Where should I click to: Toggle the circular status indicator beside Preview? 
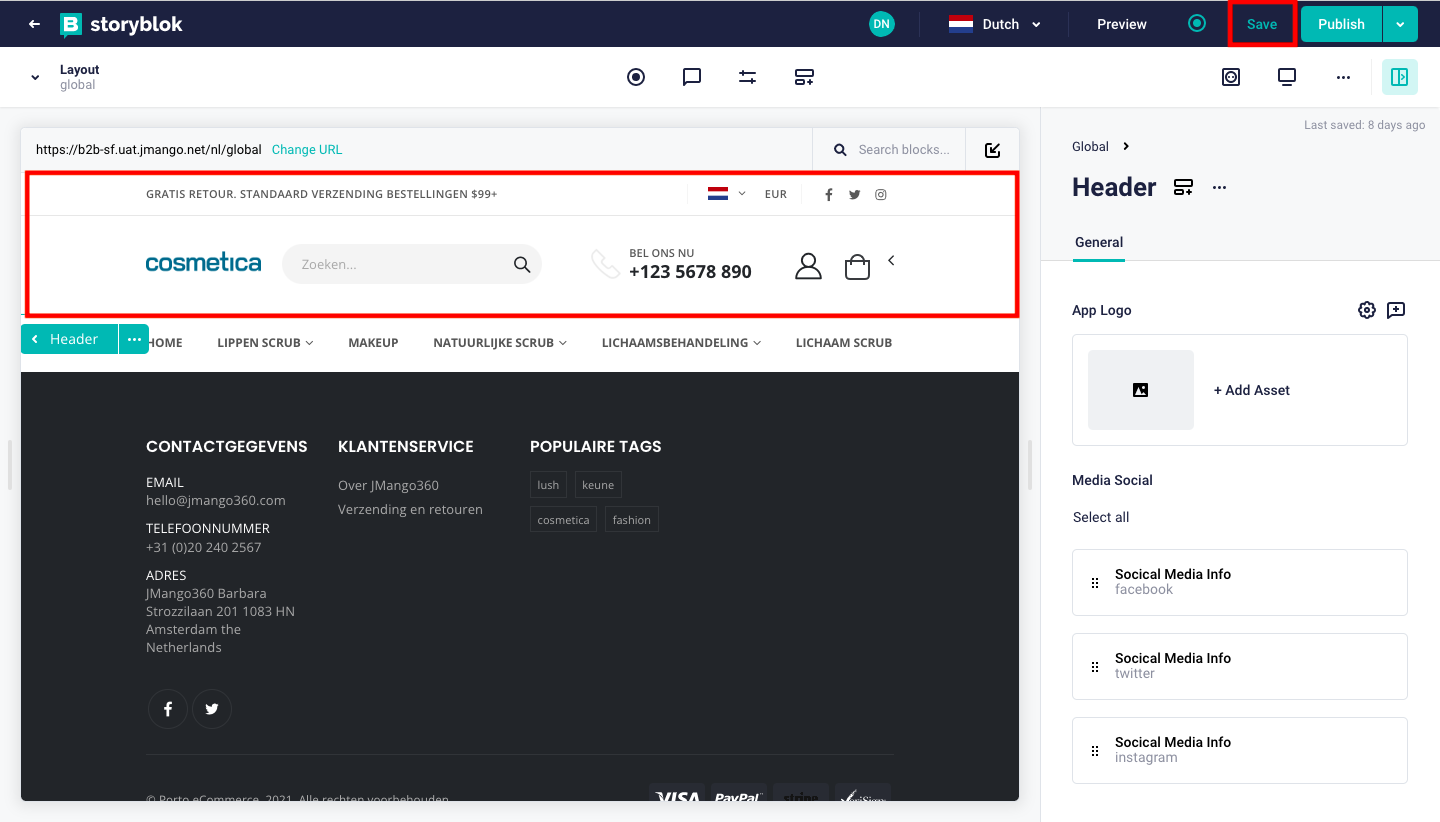tap(1197, 23)
